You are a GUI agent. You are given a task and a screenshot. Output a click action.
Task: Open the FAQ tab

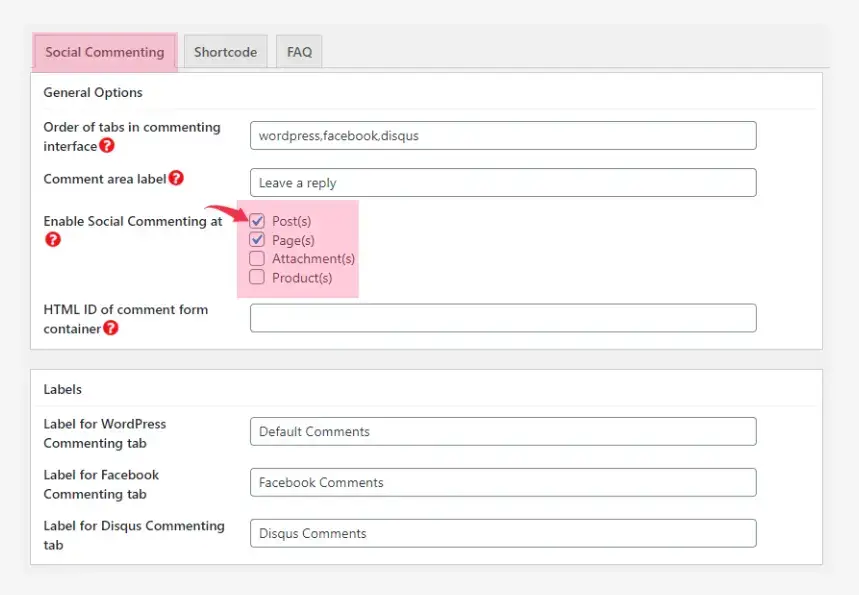pos(299,52)
